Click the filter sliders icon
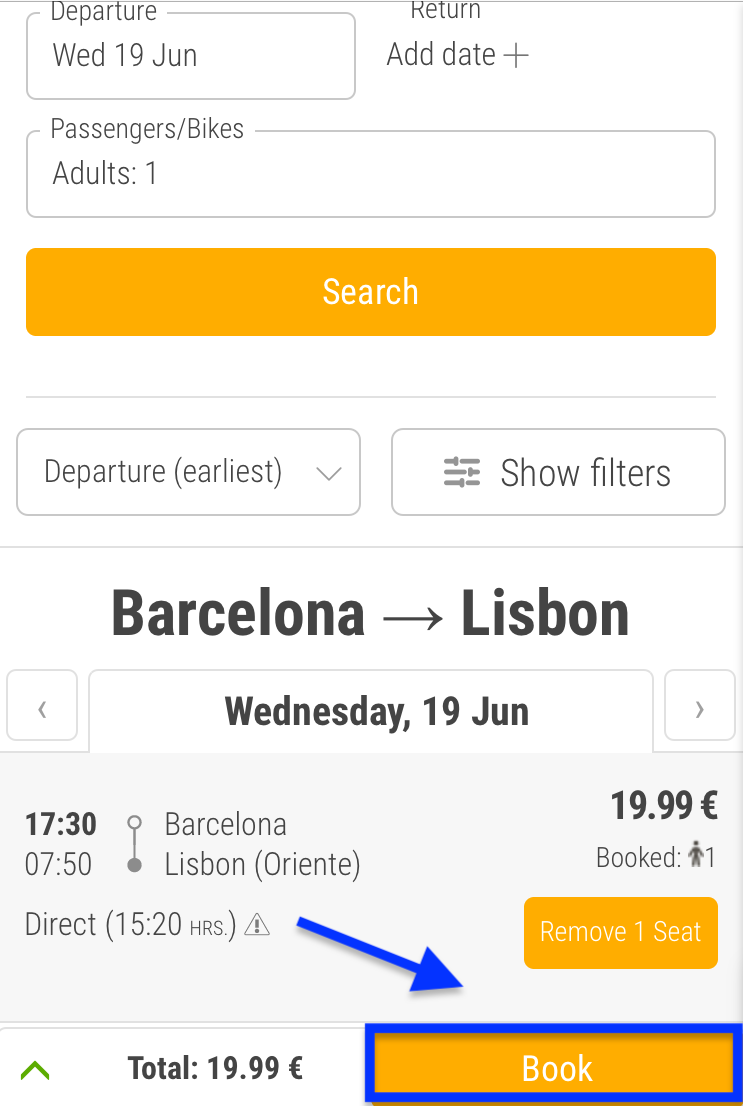This screenshot has width=743, height=1106. (x=462, y=472)
